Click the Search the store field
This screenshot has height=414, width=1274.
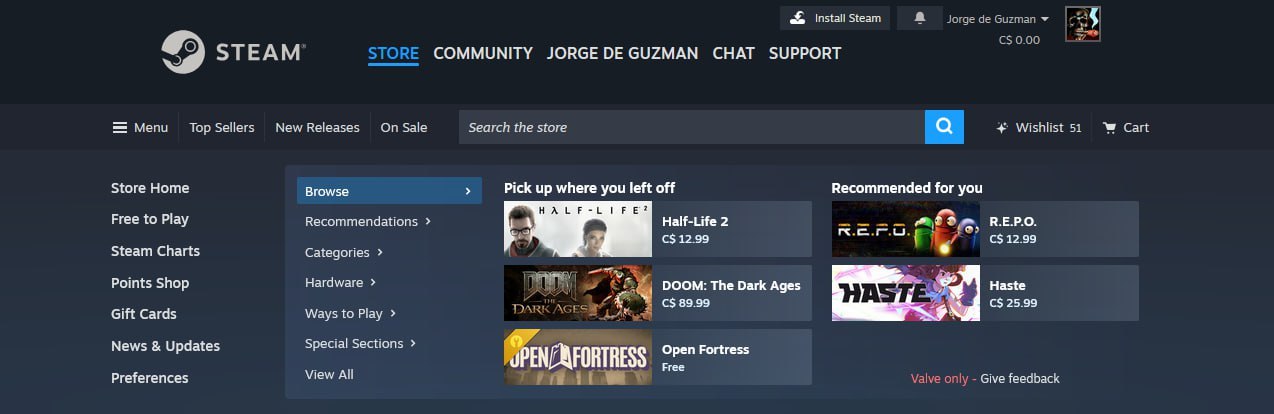[692, 127]
